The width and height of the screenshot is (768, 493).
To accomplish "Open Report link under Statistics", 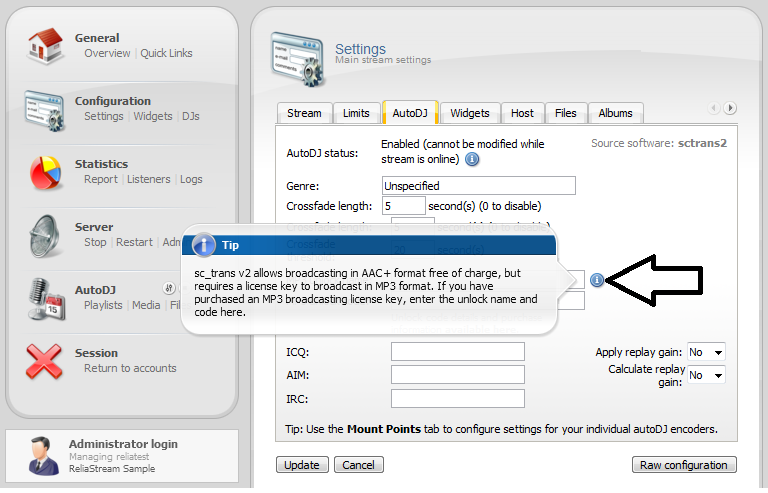I will point(101,179).
